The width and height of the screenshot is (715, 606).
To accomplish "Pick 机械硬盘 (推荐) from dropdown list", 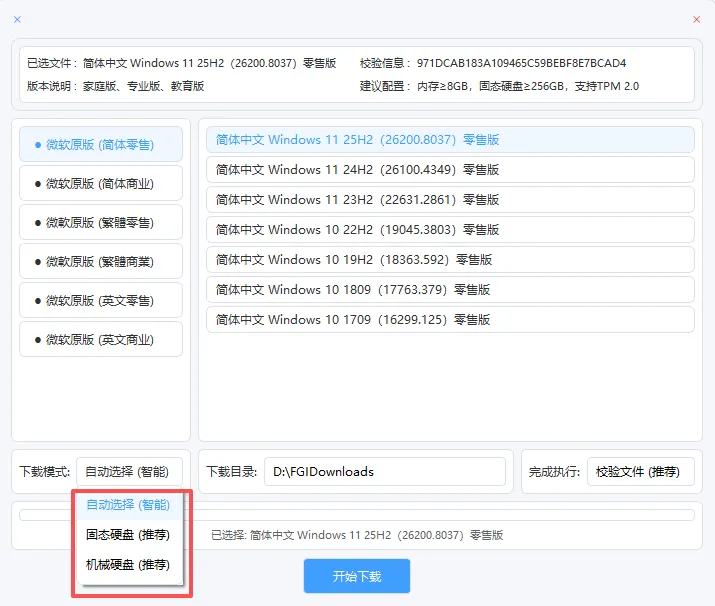I will (x=130, y=565).
